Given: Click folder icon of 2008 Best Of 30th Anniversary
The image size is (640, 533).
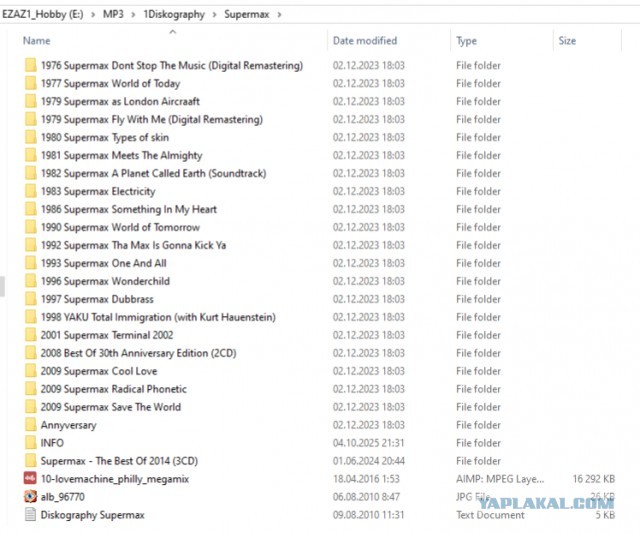Looking at the screenshot, I should pyautogui.click(x=31, y=353).
